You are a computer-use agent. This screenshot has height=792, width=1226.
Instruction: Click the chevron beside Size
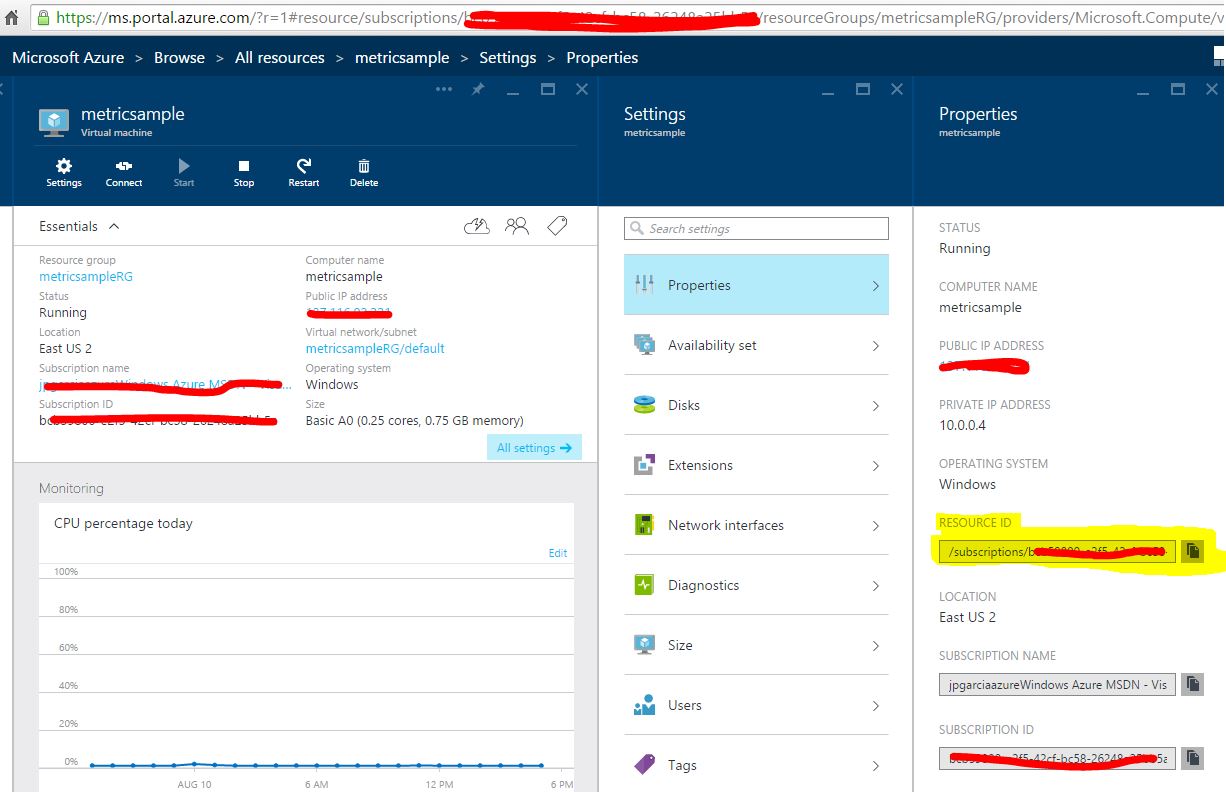click(876, 645)
